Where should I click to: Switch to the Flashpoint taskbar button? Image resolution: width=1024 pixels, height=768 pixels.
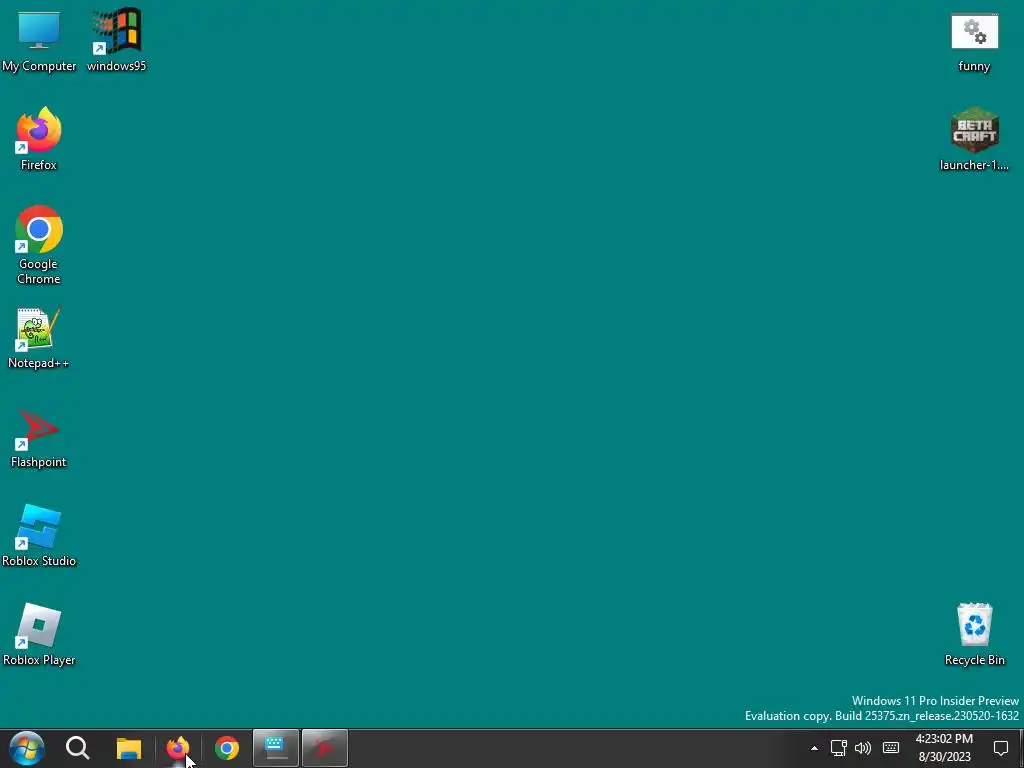click(325, 748)
